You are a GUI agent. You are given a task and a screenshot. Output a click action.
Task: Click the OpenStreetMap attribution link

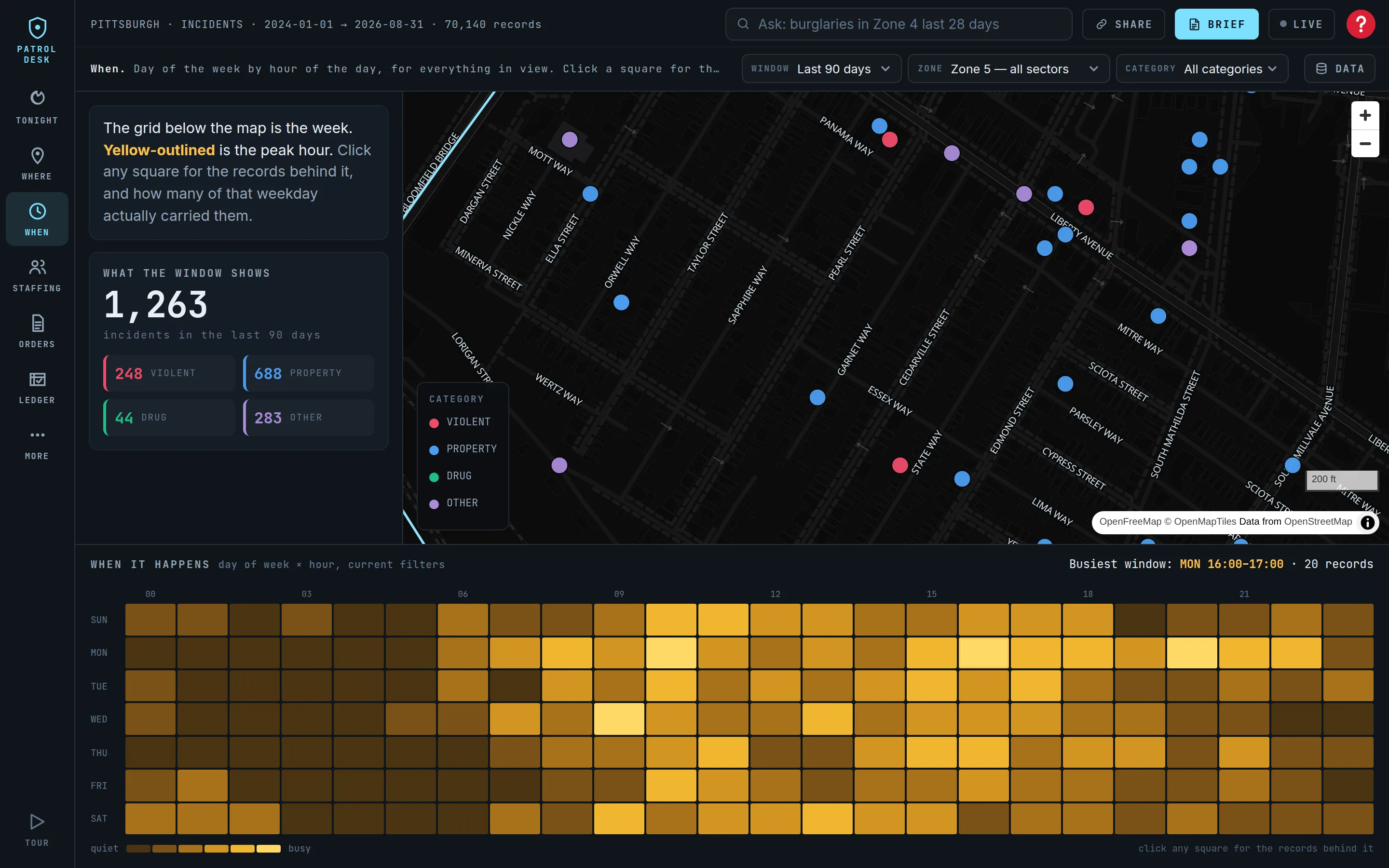[x=1317, y=521]
